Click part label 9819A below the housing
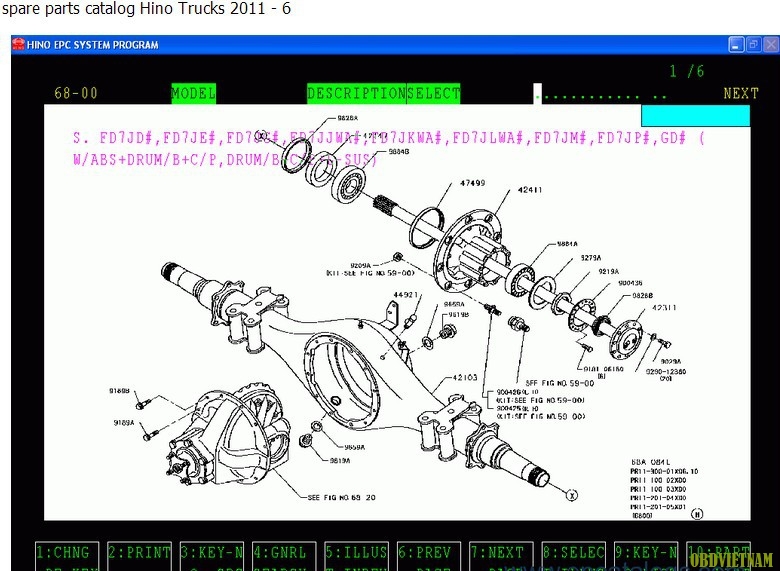Image resolution: width=780 pixels, height=571 pixels. click(x=340, y=461)
